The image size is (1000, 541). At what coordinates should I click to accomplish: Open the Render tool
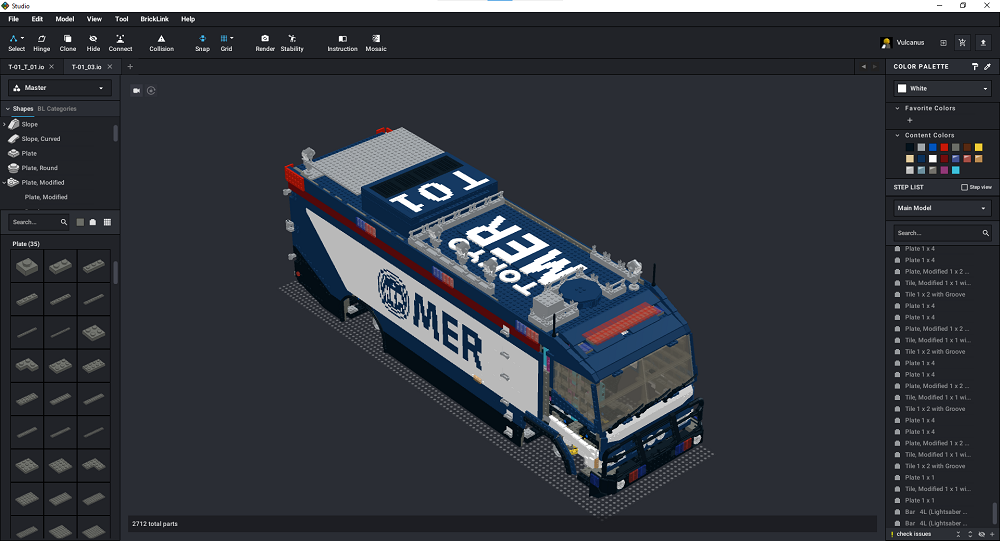(x=265, y=43)
